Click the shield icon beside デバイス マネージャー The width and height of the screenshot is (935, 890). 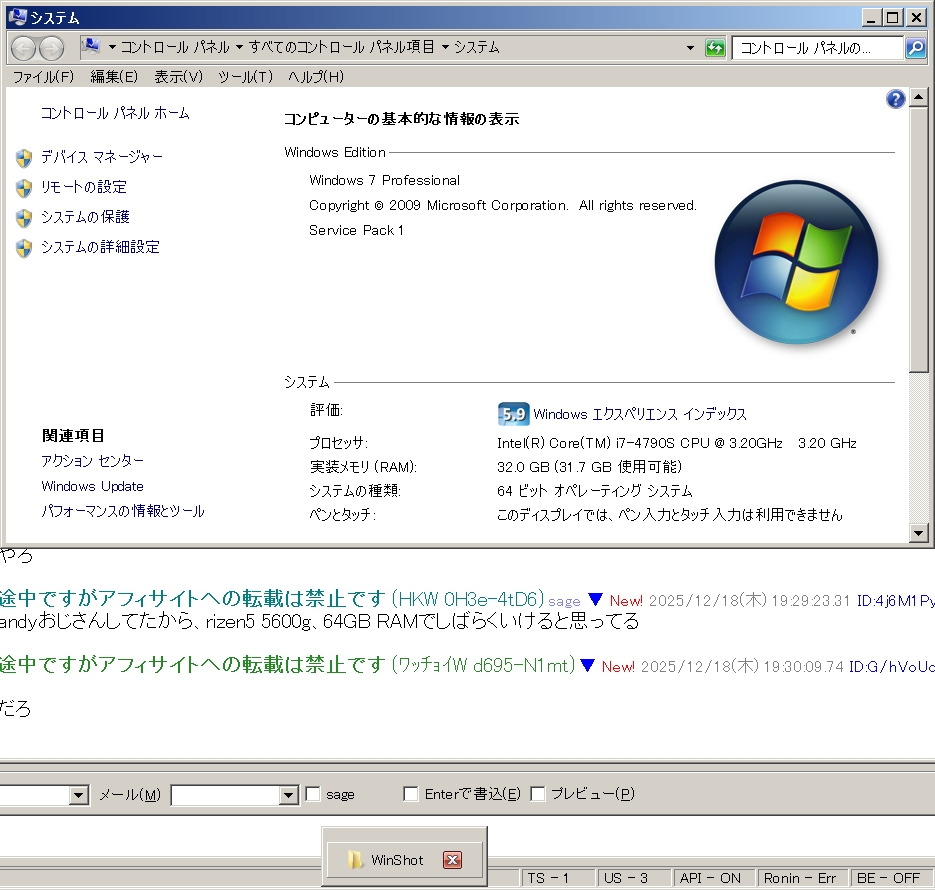[x=24, y=158]
